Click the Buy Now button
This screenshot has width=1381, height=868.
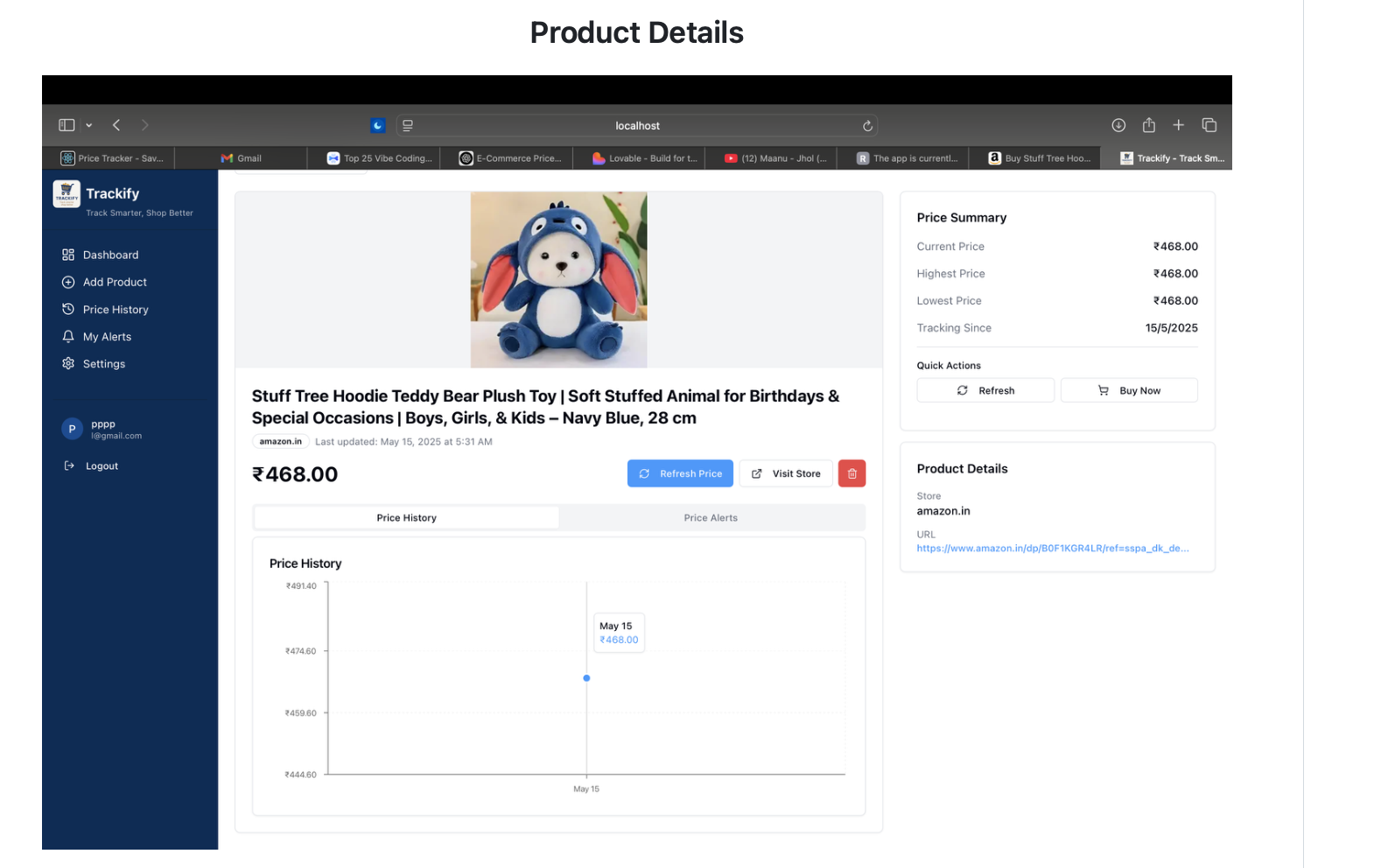[1129, 390]
